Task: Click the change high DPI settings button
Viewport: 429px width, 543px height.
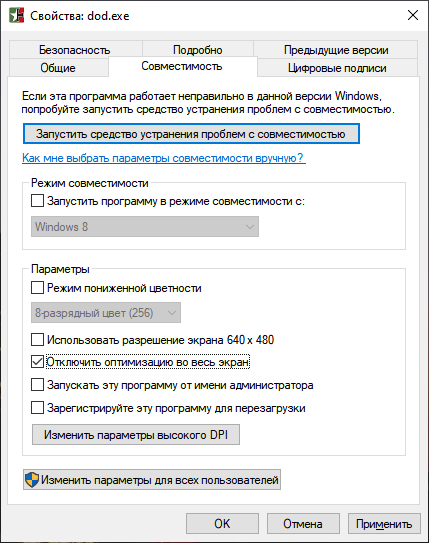Action: click(x=136, y=435)
